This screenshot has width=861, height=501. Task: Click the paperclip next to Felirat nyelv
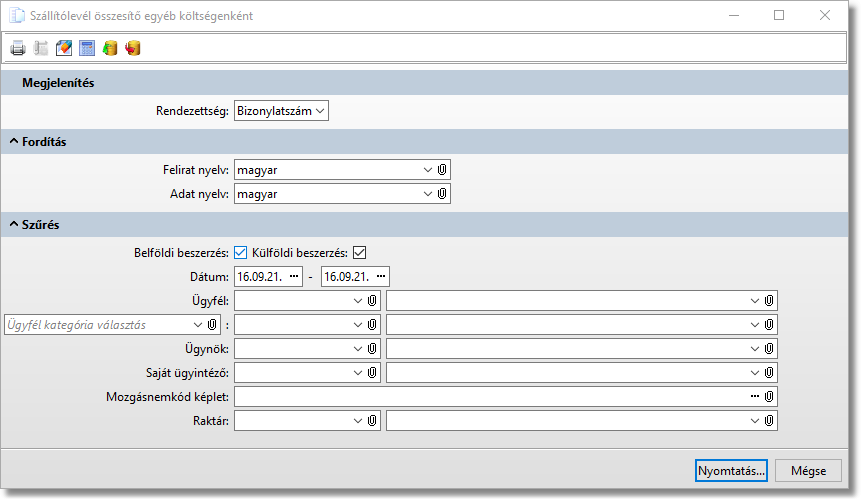point(442,170)
